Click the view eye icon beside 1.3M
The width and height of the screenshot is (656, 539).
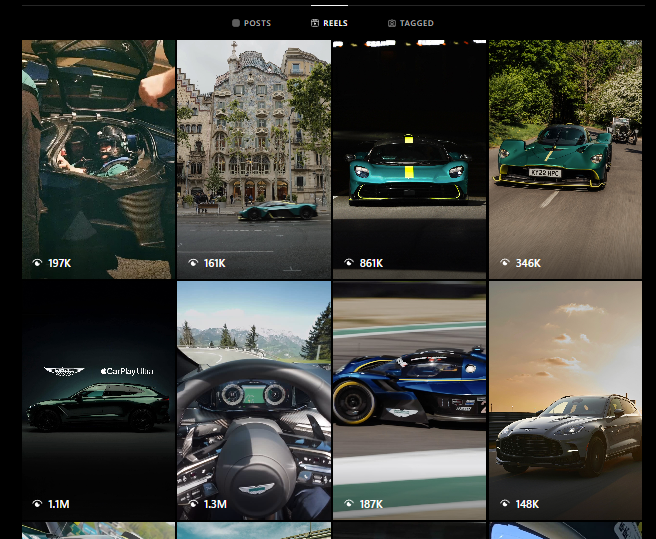click(193, 504)
